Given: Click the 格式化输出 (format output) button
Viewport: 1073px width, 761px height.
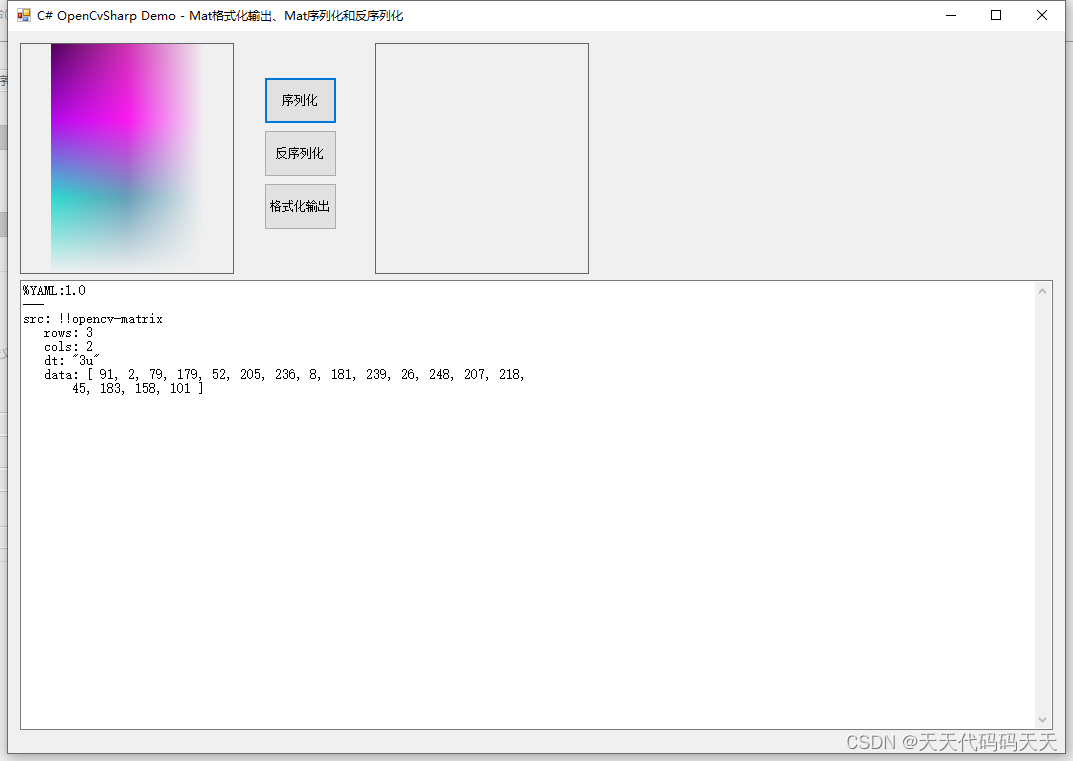Looking at the screenshot, I should coord(300,206).
